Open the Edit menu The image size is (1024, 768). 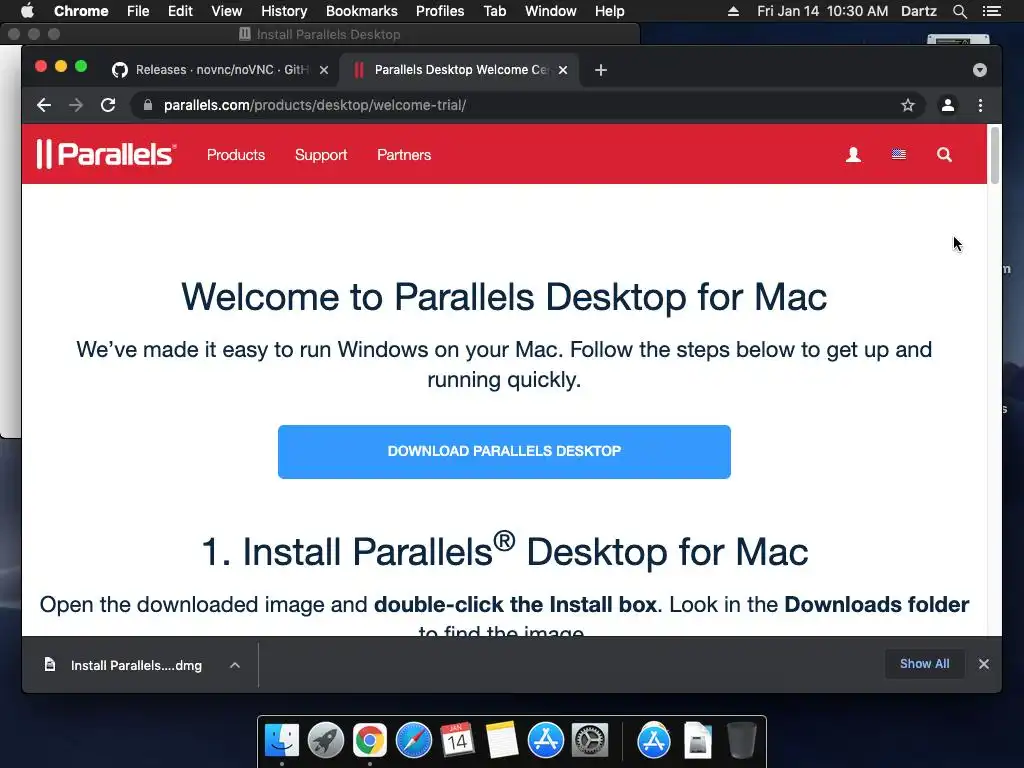click(180, 11)
